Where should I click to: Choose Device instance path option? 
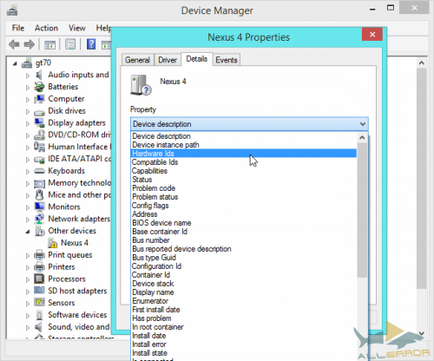(244, 145)
